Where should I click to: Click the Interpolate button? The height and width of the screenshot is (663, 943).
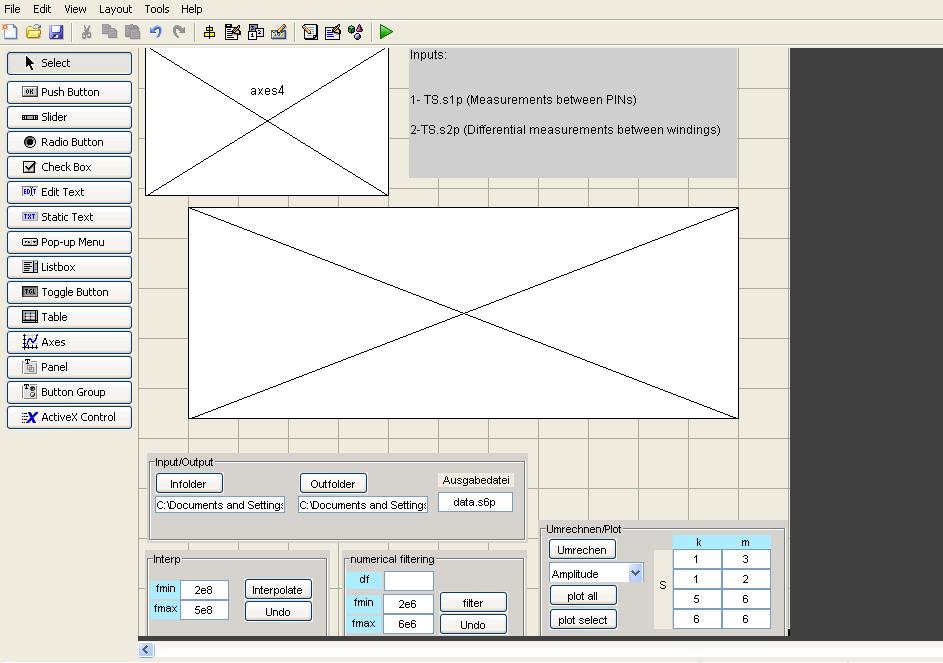(277, 590)
